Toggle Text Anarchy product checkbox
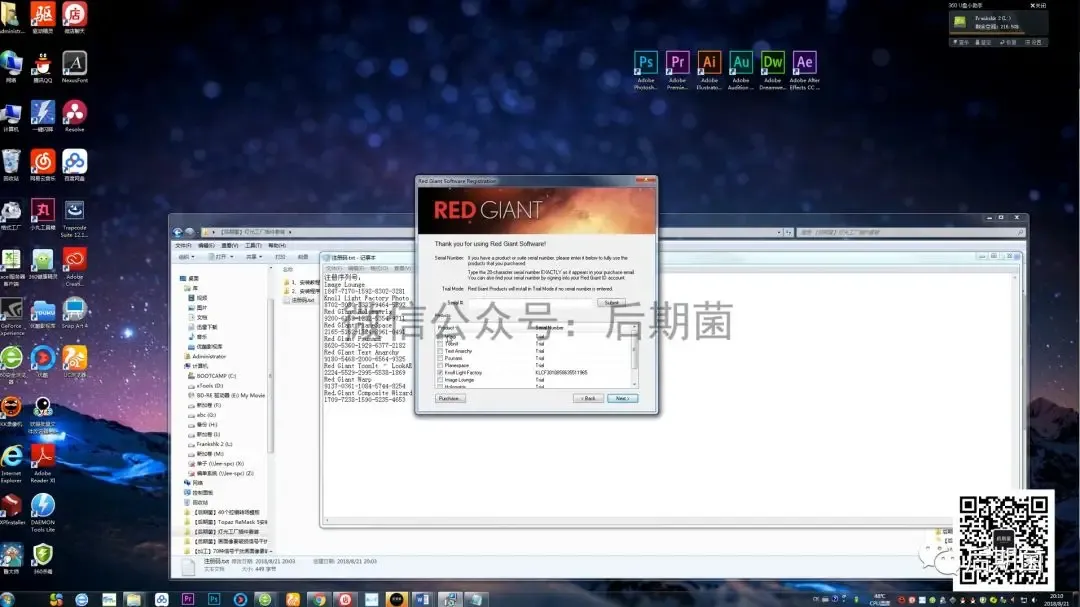This screenshot has width=1080, height=607. click(440, 351)
